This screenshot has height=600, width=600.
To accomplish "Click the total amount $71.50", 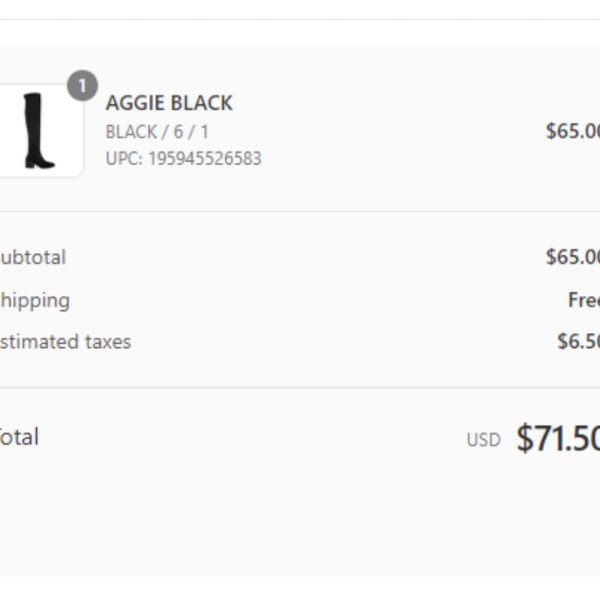I will tap(558, 438).
